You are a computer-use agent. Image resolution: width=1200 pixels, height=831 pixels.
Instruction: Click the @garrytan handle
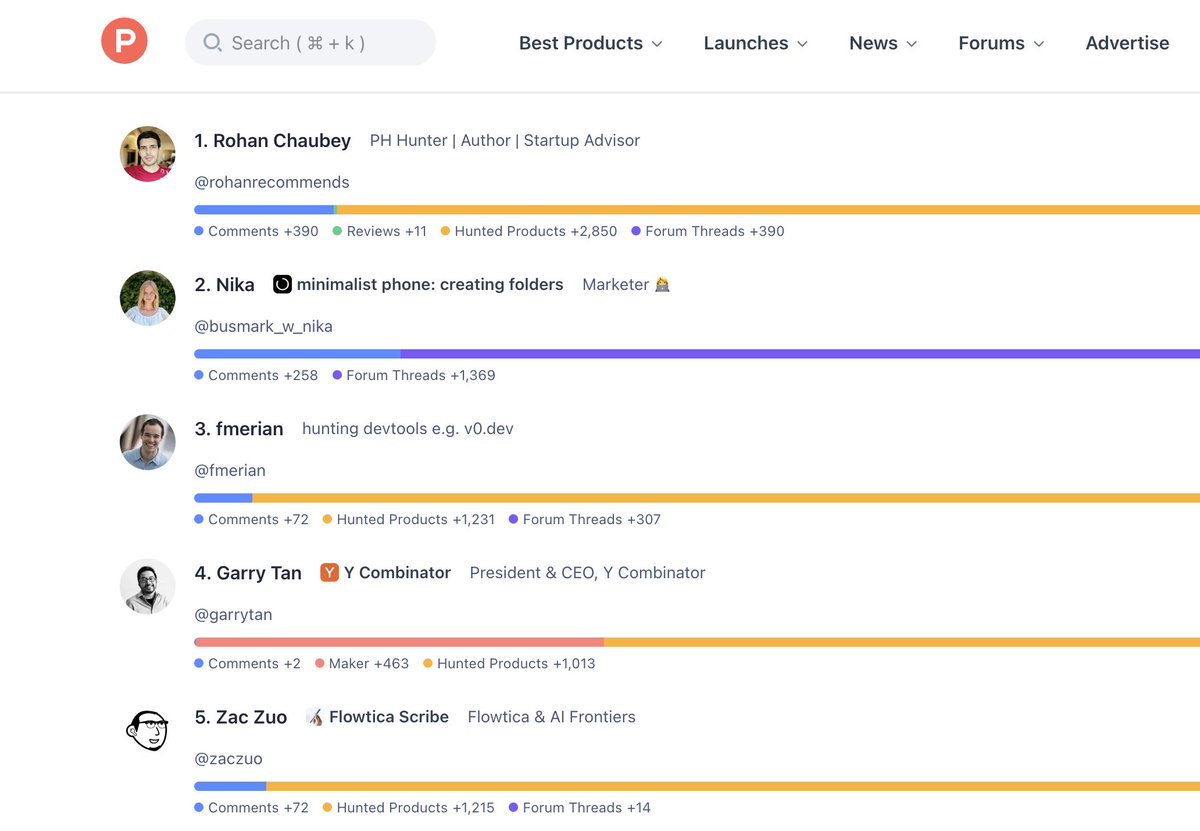(233, 614)
